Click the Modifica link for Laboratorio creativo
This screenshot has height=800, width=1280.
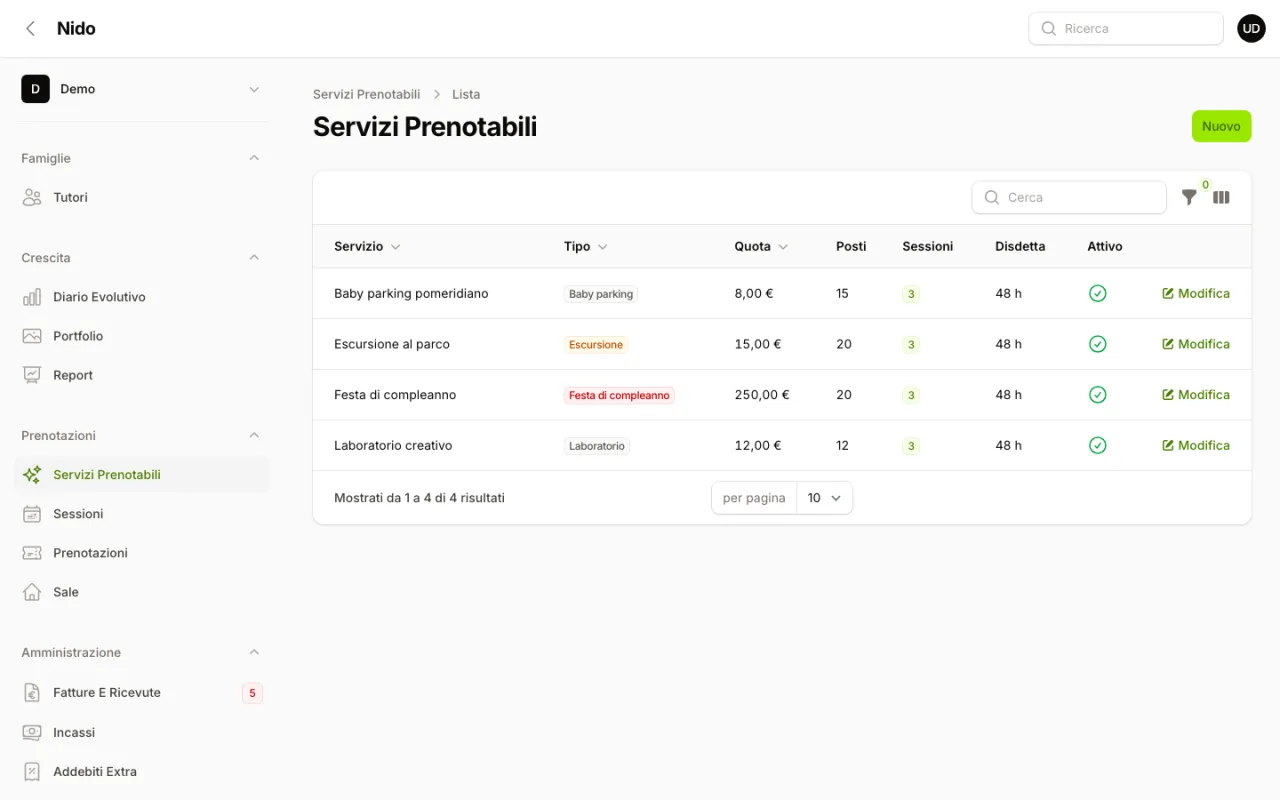(1196, 445)
